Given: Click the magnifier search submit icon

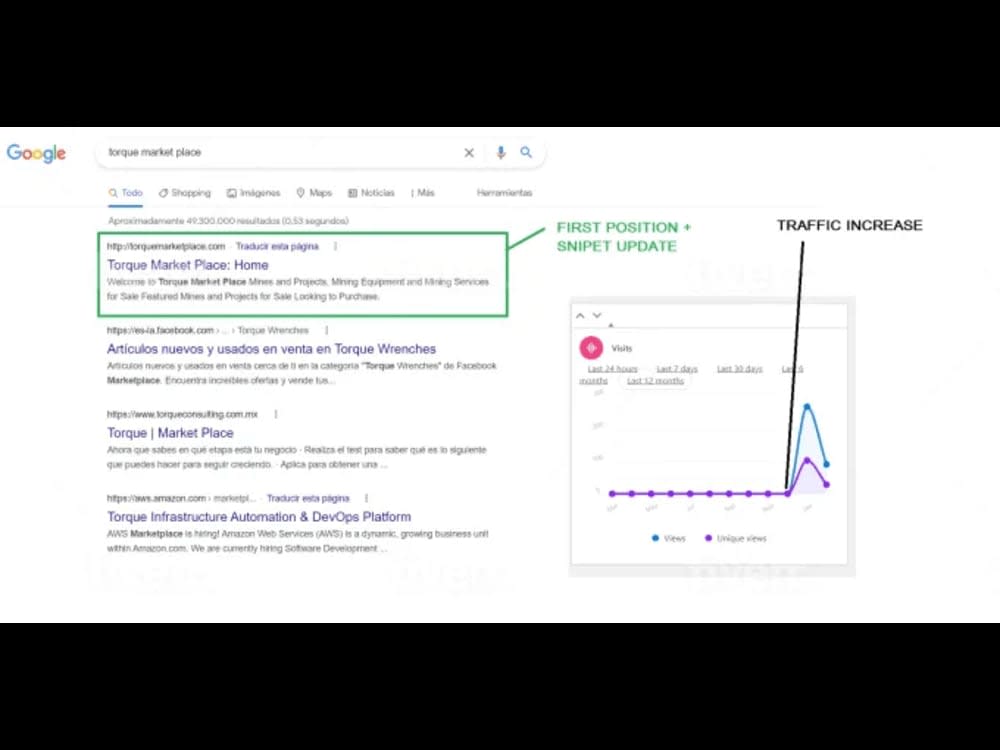Looking at the screenshot, I should (x=526, y=152).
